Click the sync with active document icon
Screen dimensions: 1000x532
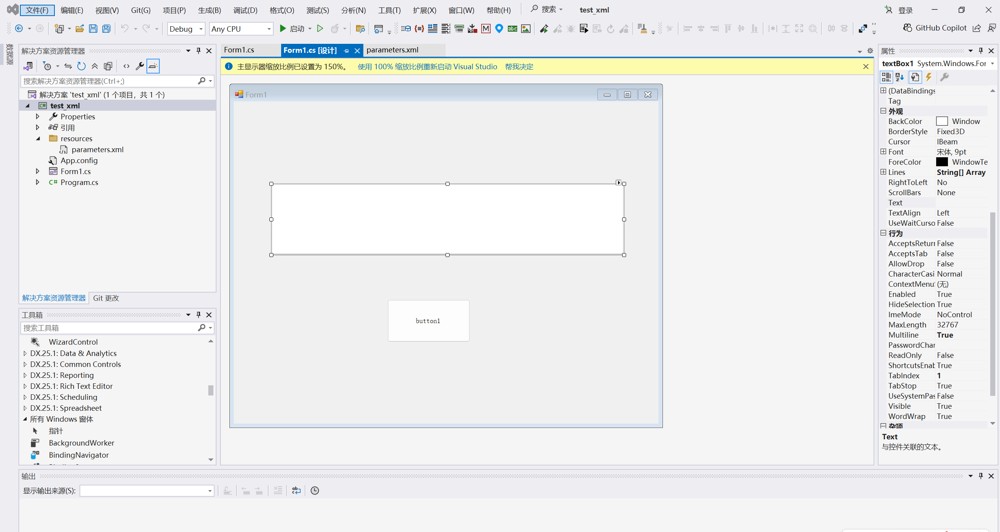click(68, 66)
